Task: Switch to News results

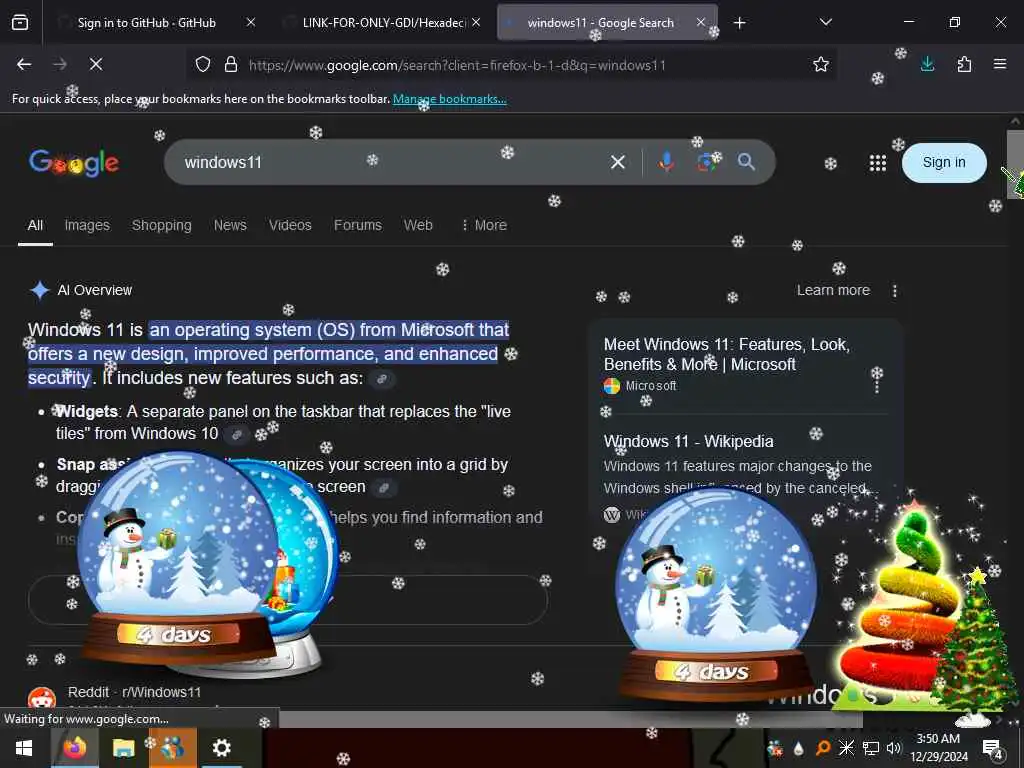Action: (x=230, y=225)
